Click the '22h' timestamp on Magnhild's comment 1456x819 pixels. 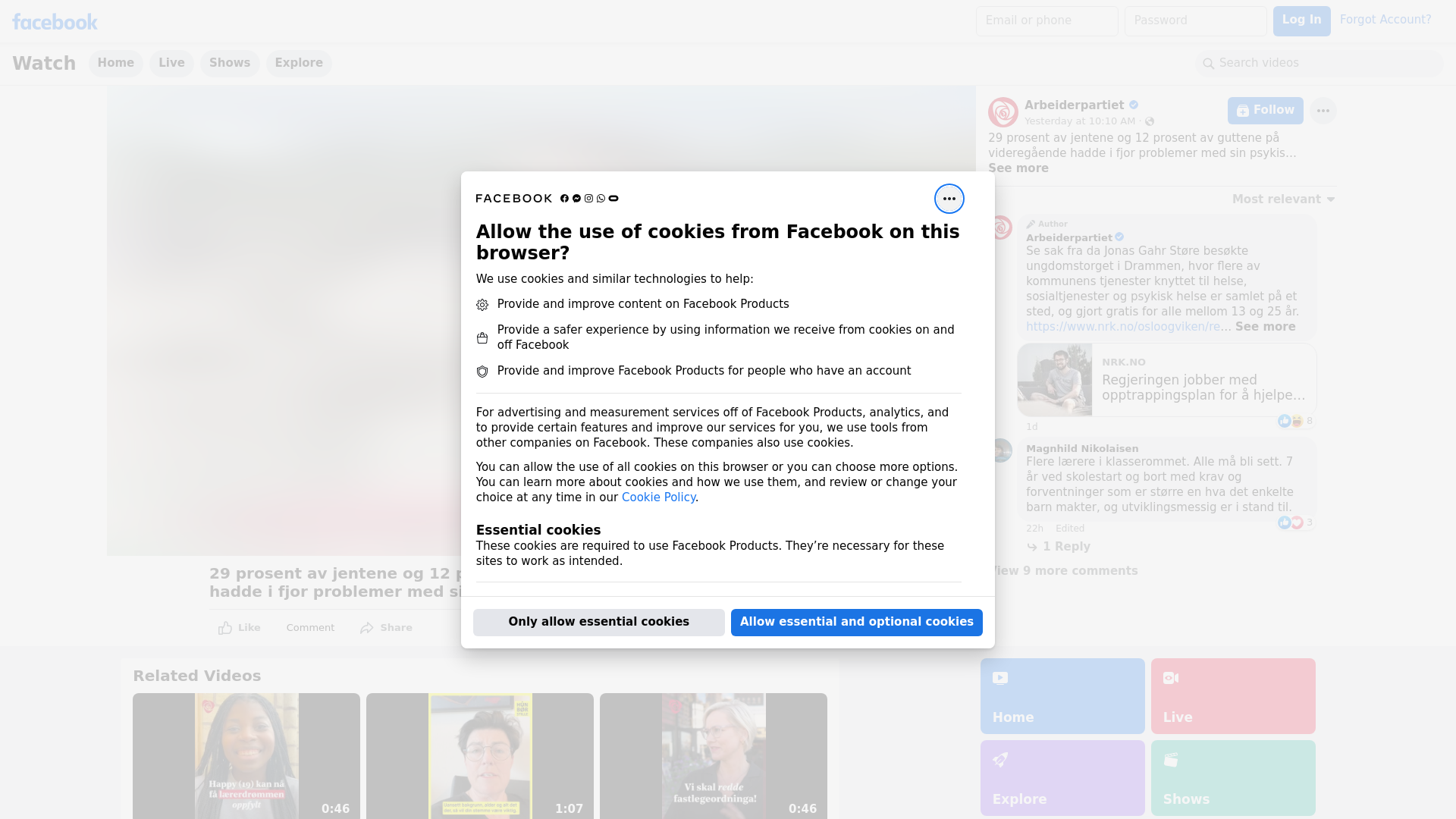(1034, 529)
